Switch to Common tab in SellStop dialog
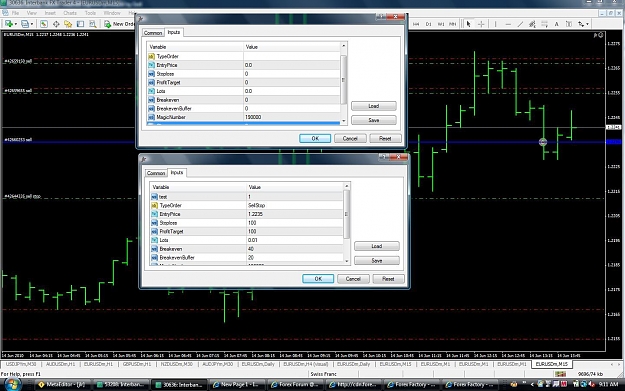 click(x=156, y=173)
